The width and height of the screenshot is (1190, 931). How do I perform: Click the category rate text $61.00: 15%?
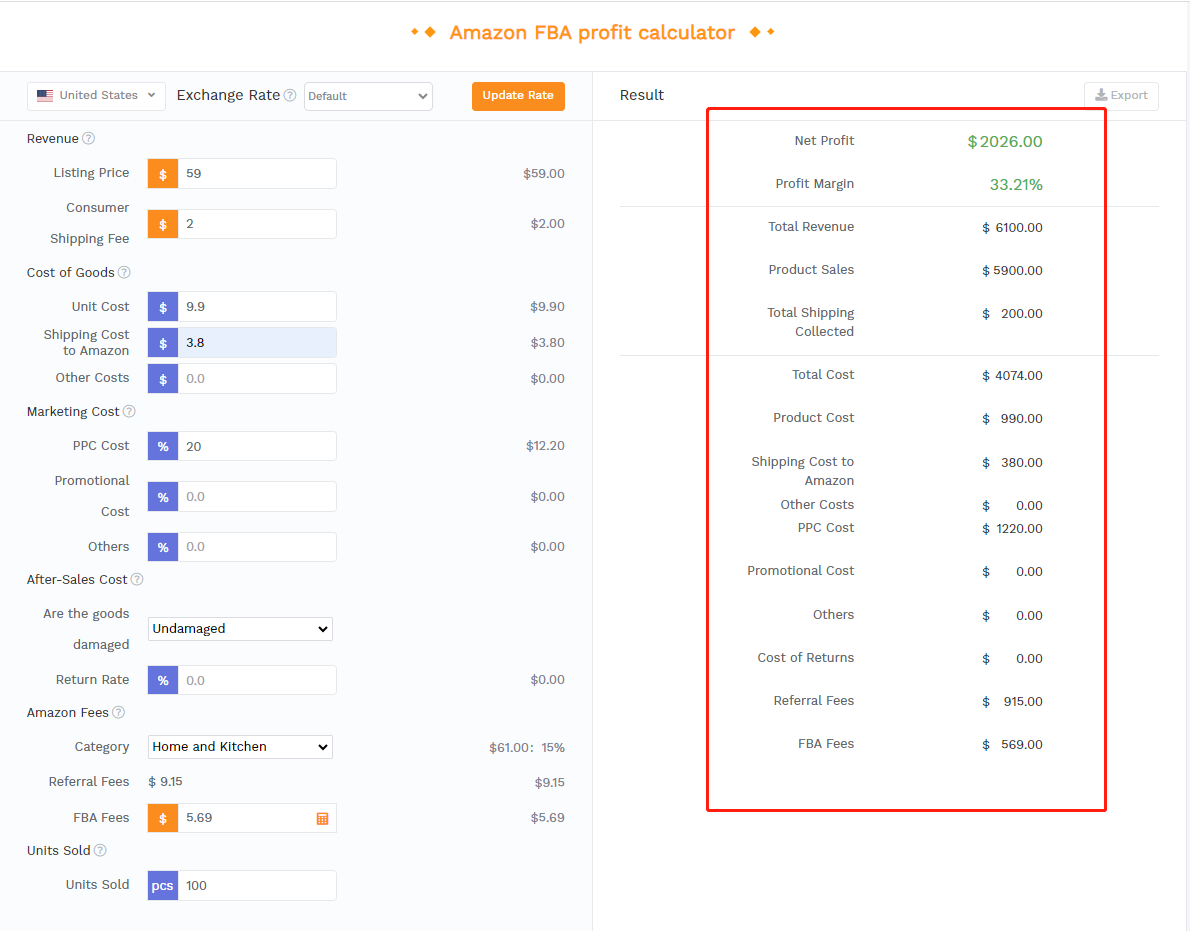(x=527, y=748)
